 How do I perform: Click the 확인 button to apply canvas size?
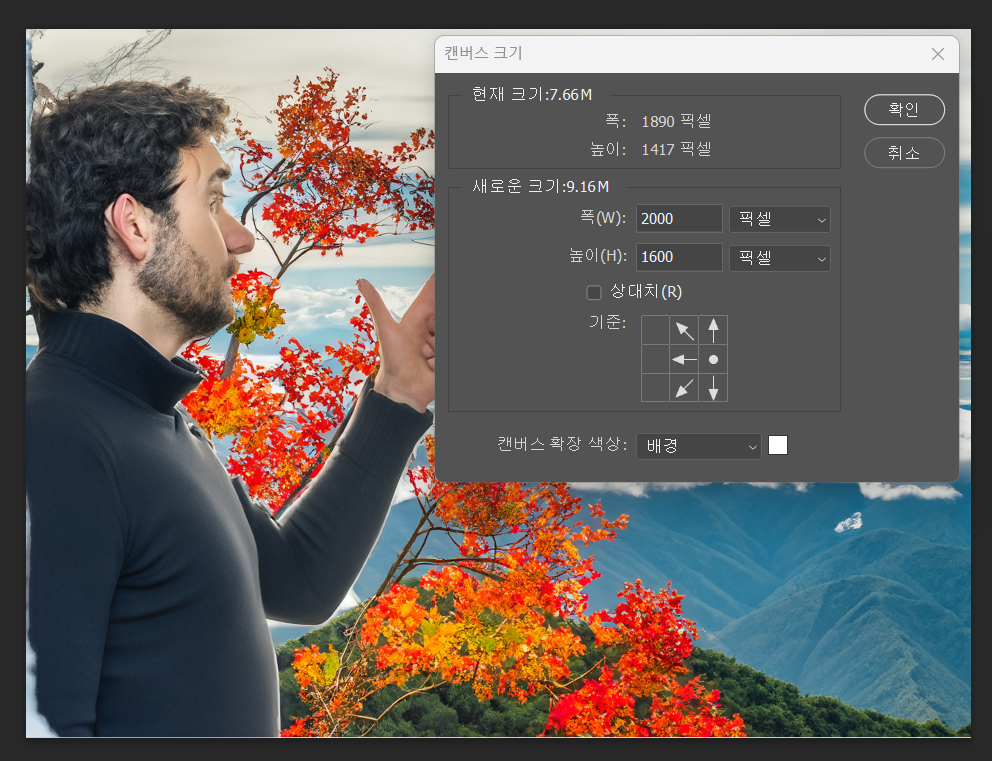[x=904, y=109]
